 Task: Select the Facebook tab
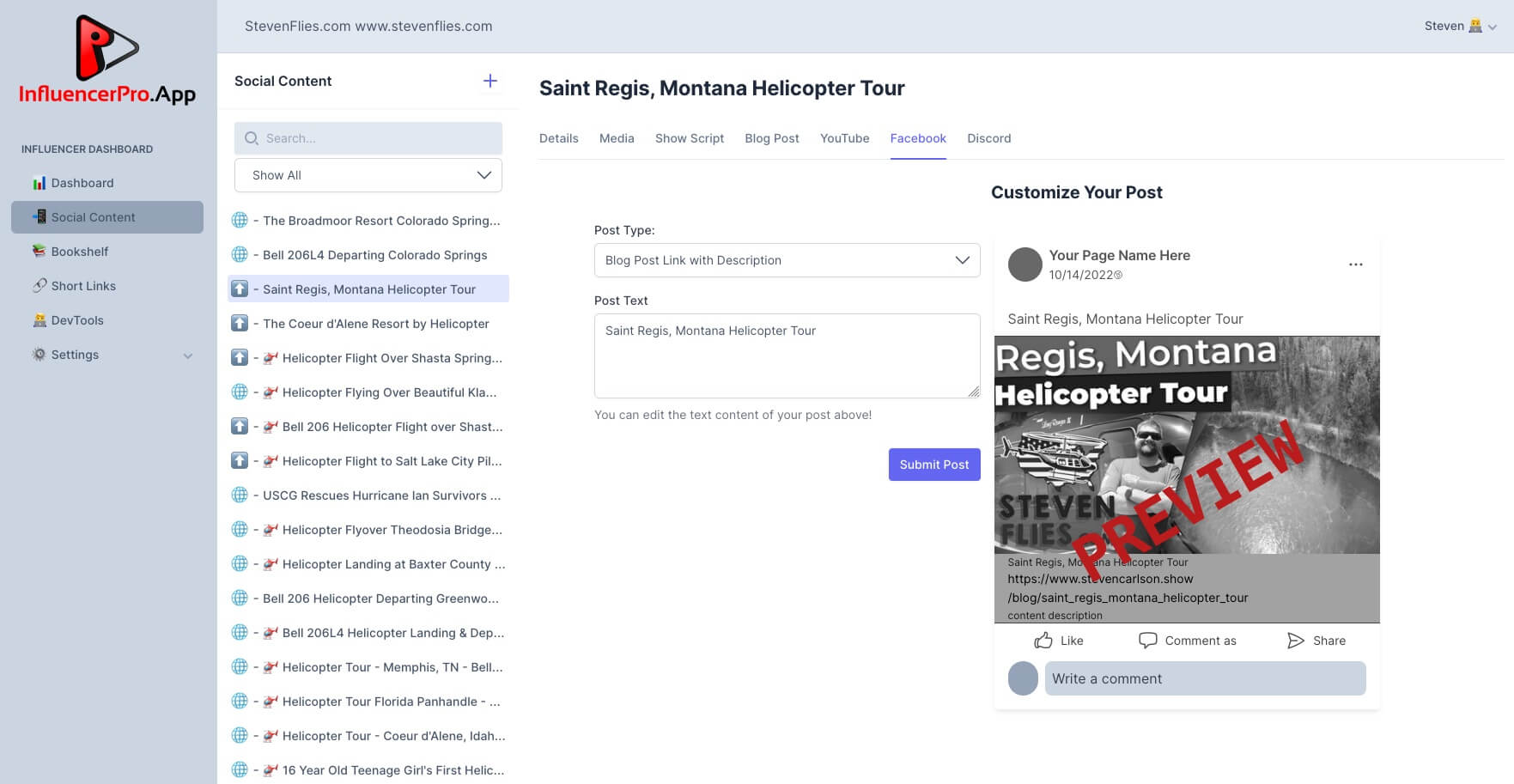pos(918,138)
